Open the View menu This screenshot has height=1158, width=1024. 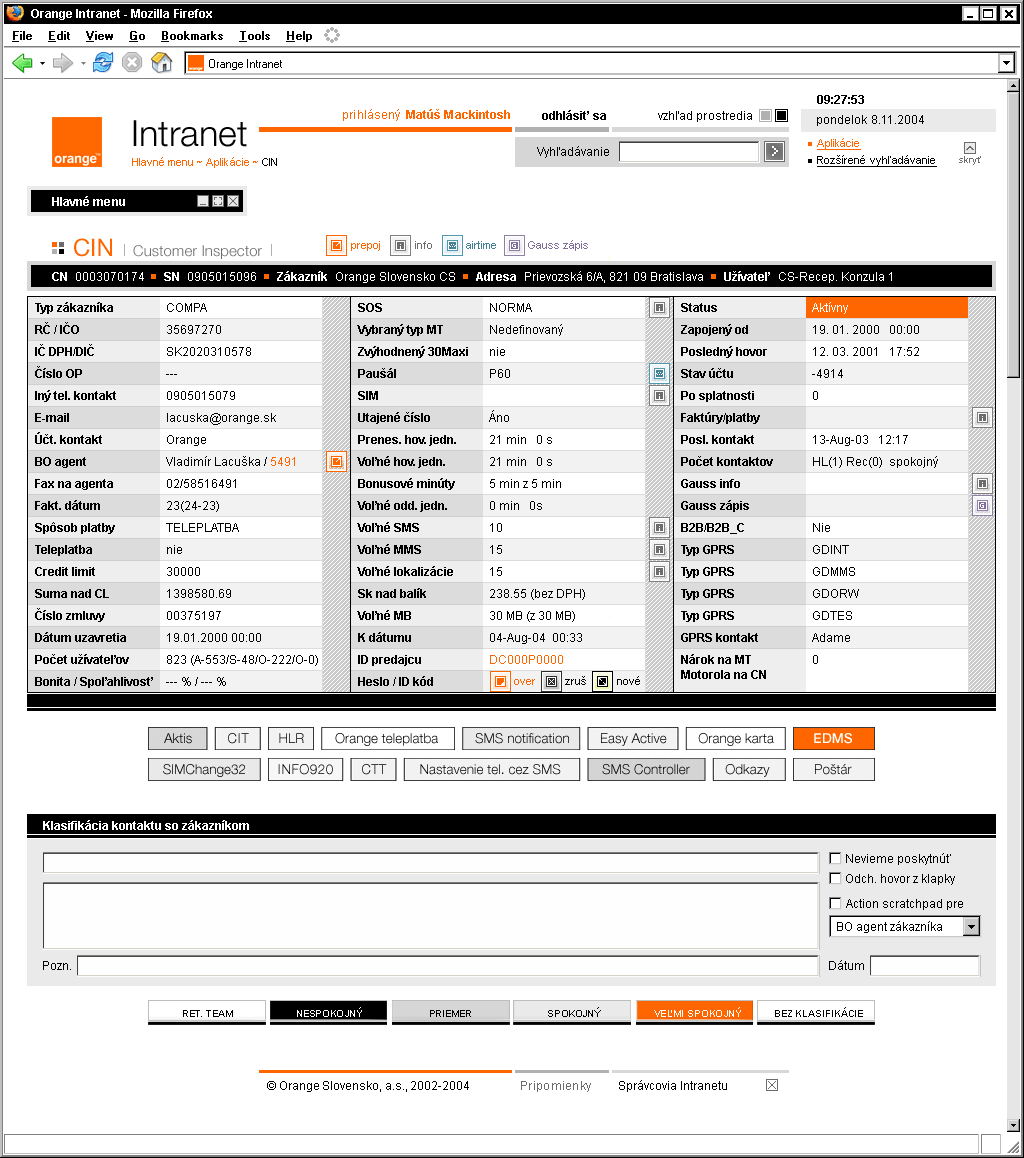pyautogui.click(x=99, y=35)
